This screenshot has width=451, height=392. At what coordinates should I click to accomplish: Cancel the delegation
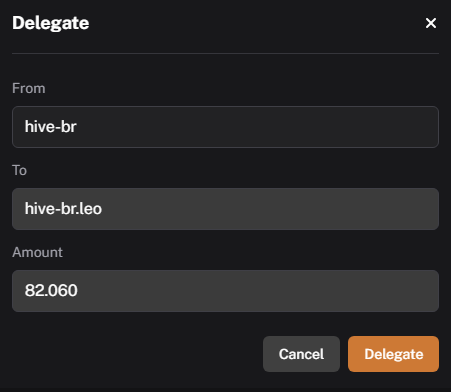tap(301, 354)
